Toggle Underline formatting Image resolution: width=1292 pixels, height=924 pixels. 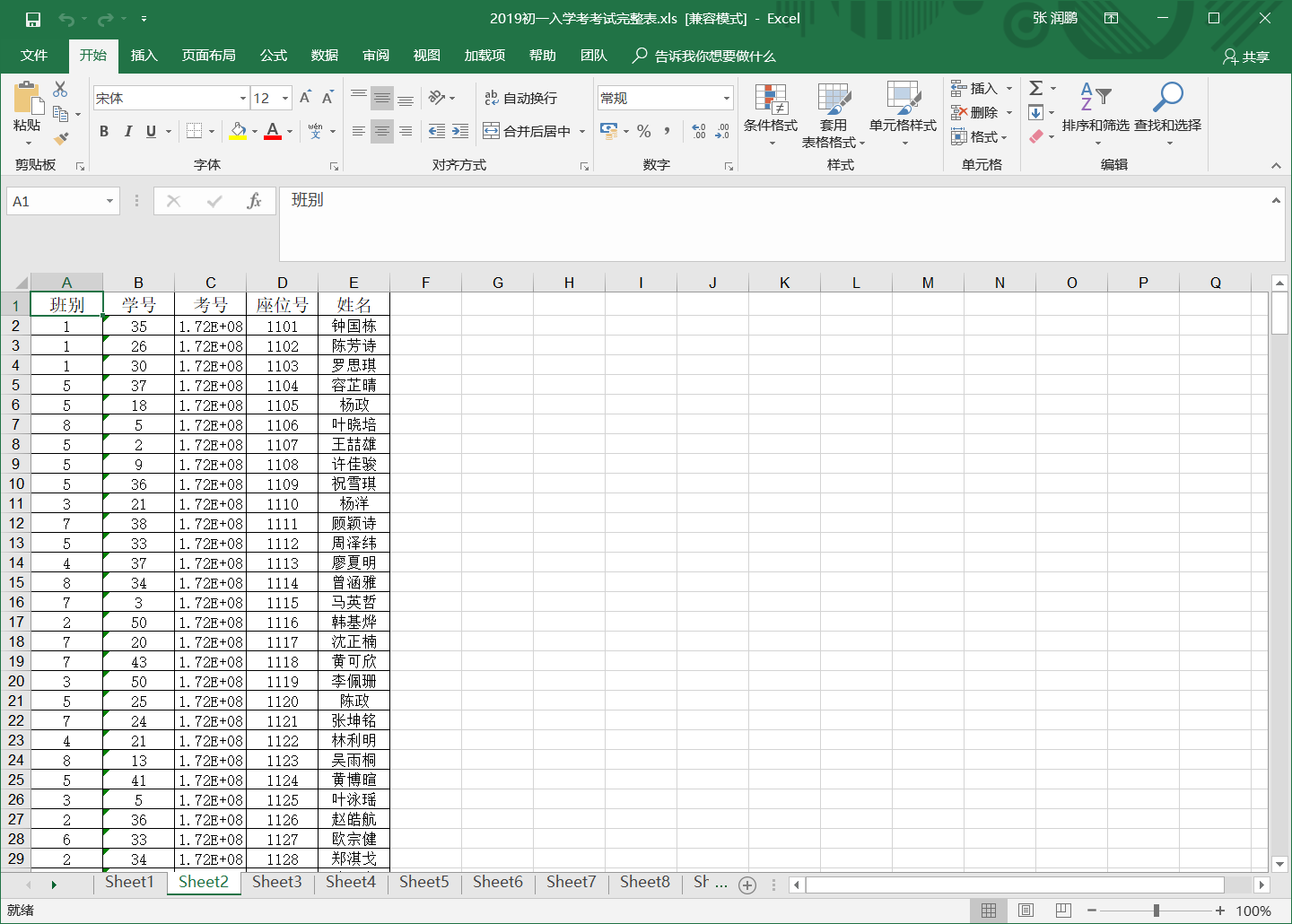[x=151, y=131]
